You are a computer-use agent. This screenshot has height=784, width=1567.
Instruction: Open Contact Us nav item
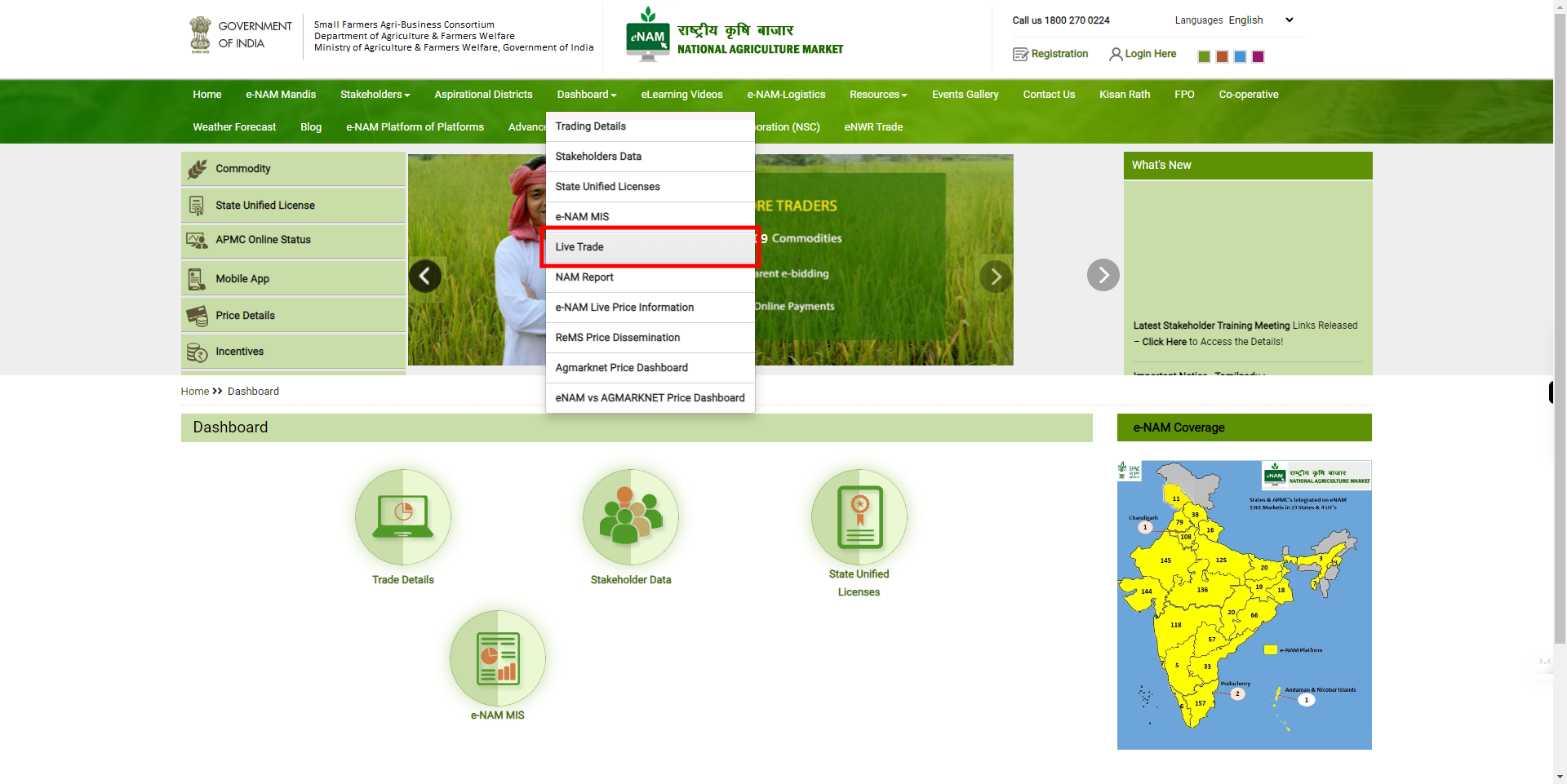tap(1050, 95)
